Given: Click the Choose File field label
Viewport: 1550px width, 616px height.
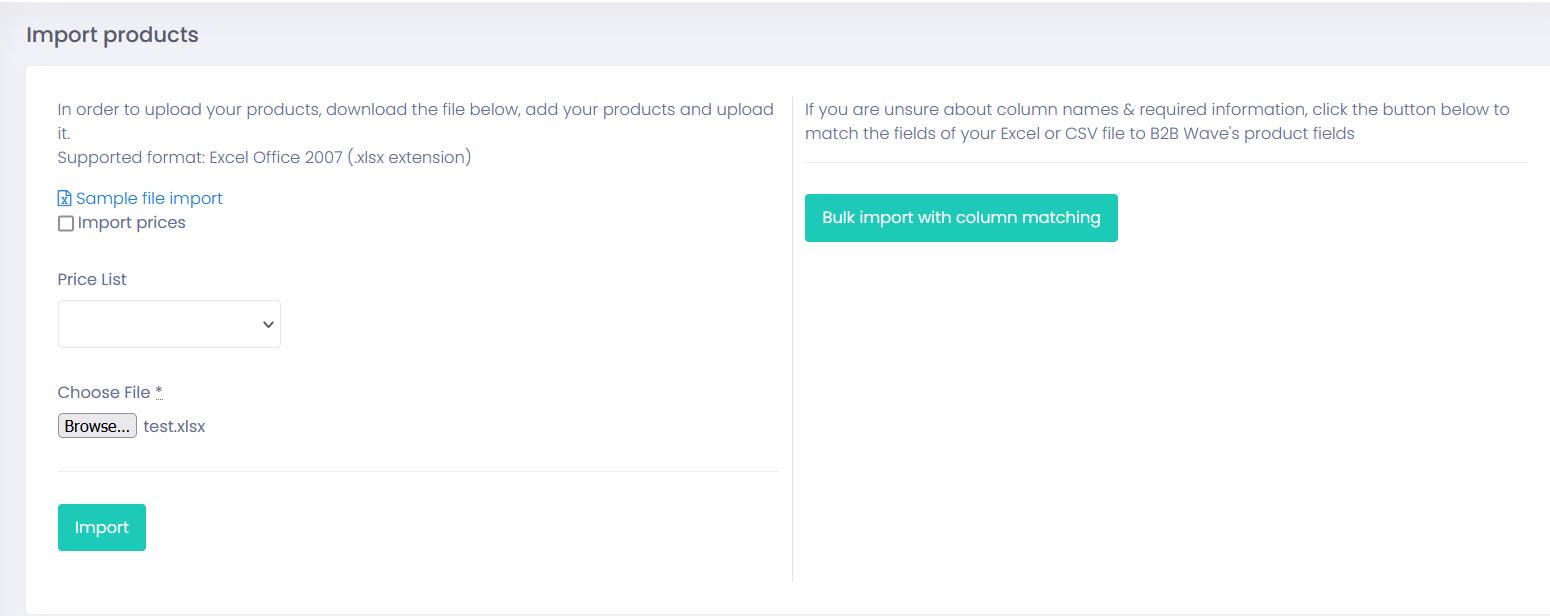Looking at the screenshot, I should pyautogui.click(x=104, y=392).
